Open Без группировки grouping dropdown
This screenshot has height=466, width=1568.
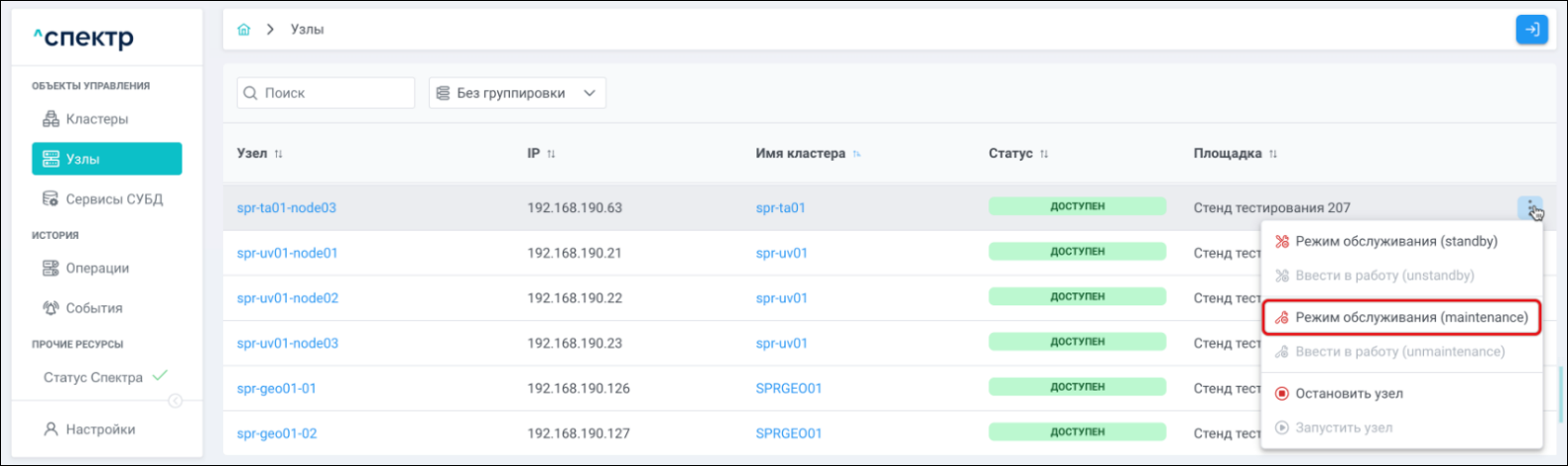click(x=517, y=93)
